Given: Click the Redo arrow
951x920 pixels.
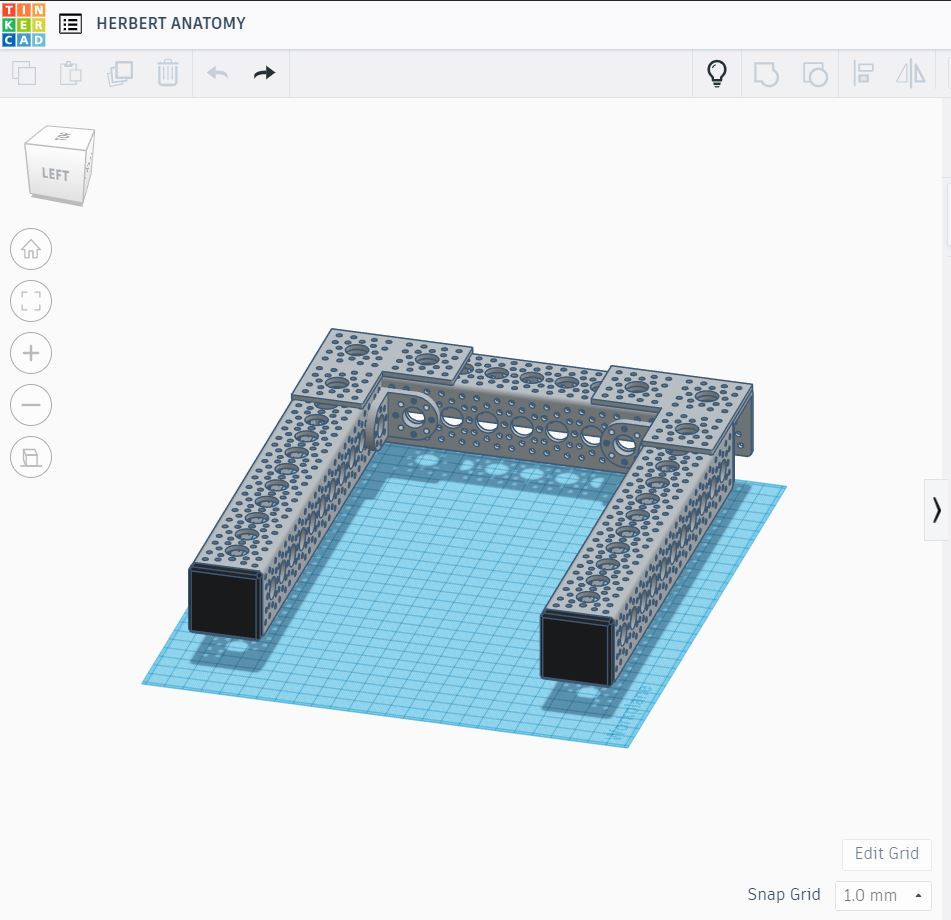Looking at the screenshot, I should [264, 73].
